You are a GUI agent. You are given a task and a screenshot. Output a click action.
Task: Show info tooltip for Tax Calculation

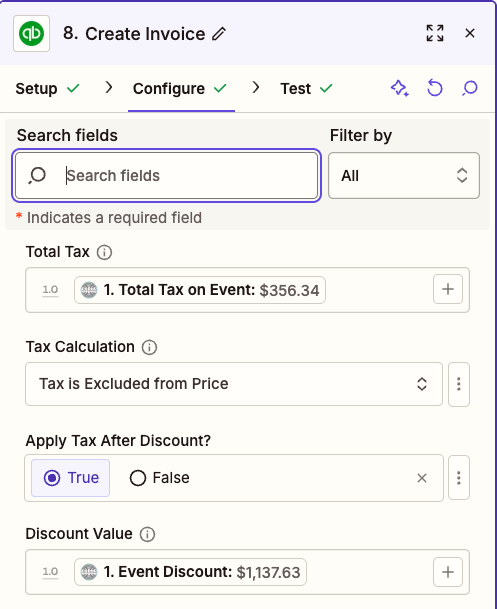pos(149,347)
